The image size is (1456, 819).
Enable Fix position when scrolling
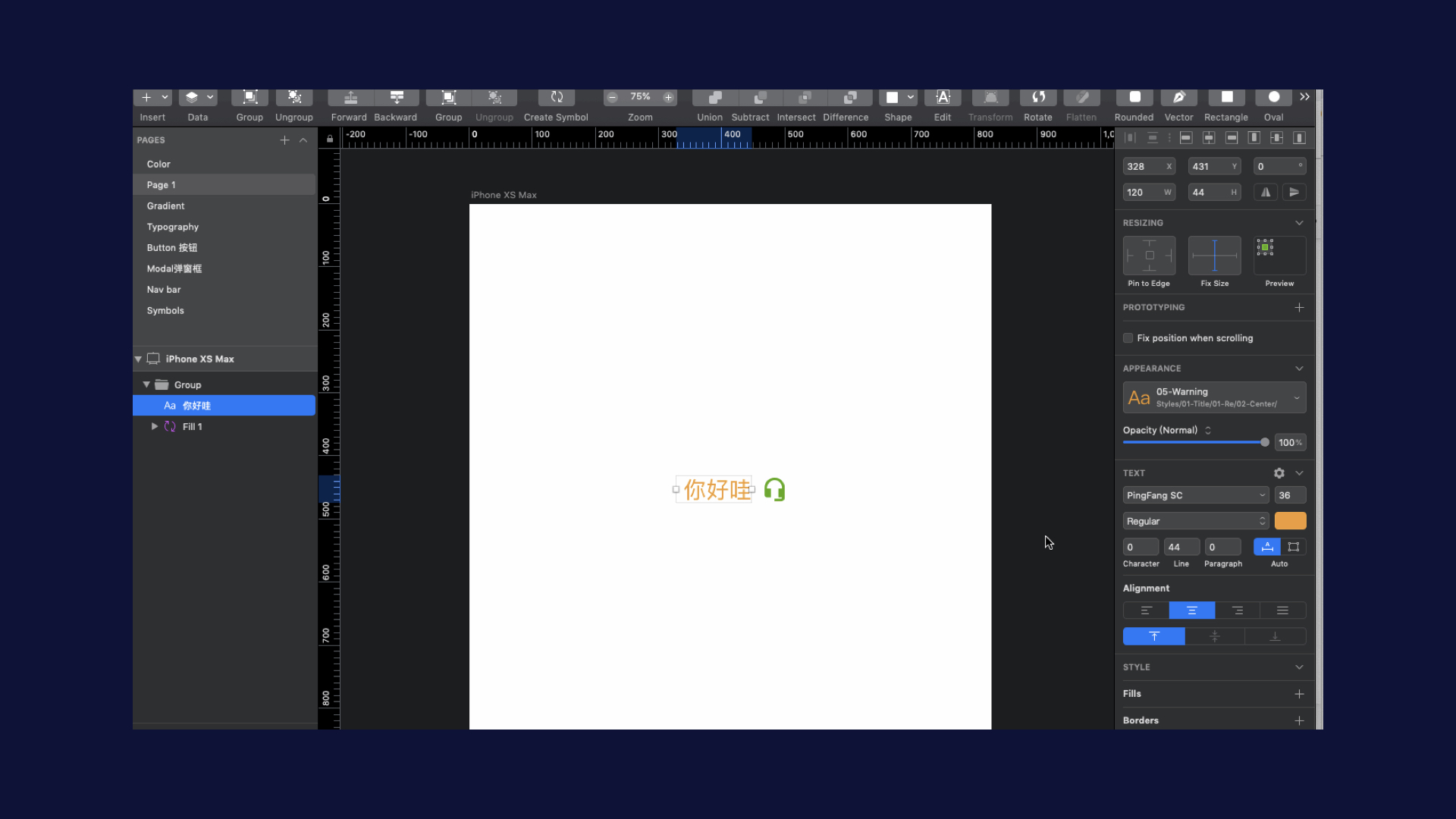(x=1128, y=338)
